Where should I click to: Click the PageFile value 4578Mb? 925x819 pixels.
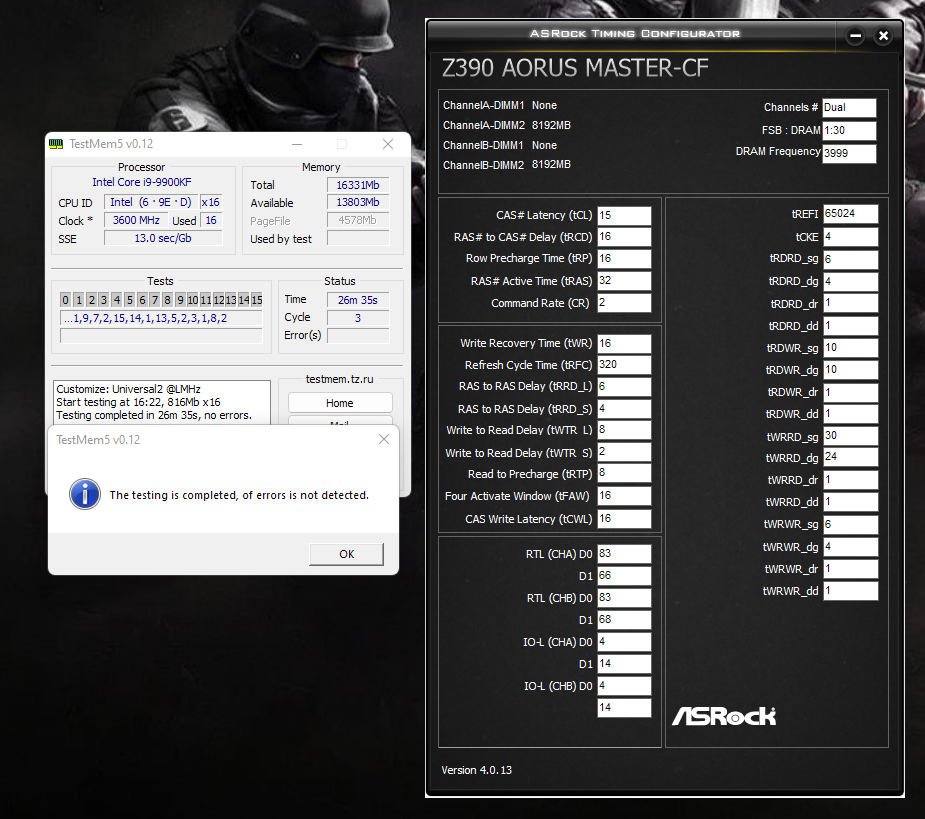(x=358, y=220)
